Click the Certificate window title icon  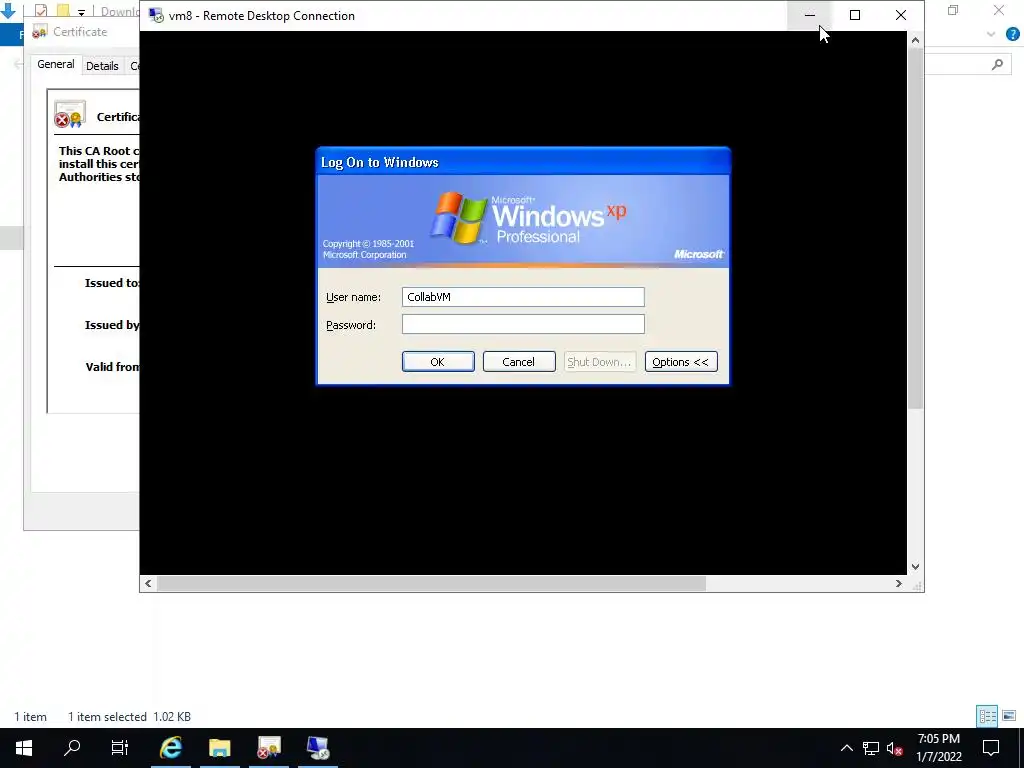coord(40,31)
